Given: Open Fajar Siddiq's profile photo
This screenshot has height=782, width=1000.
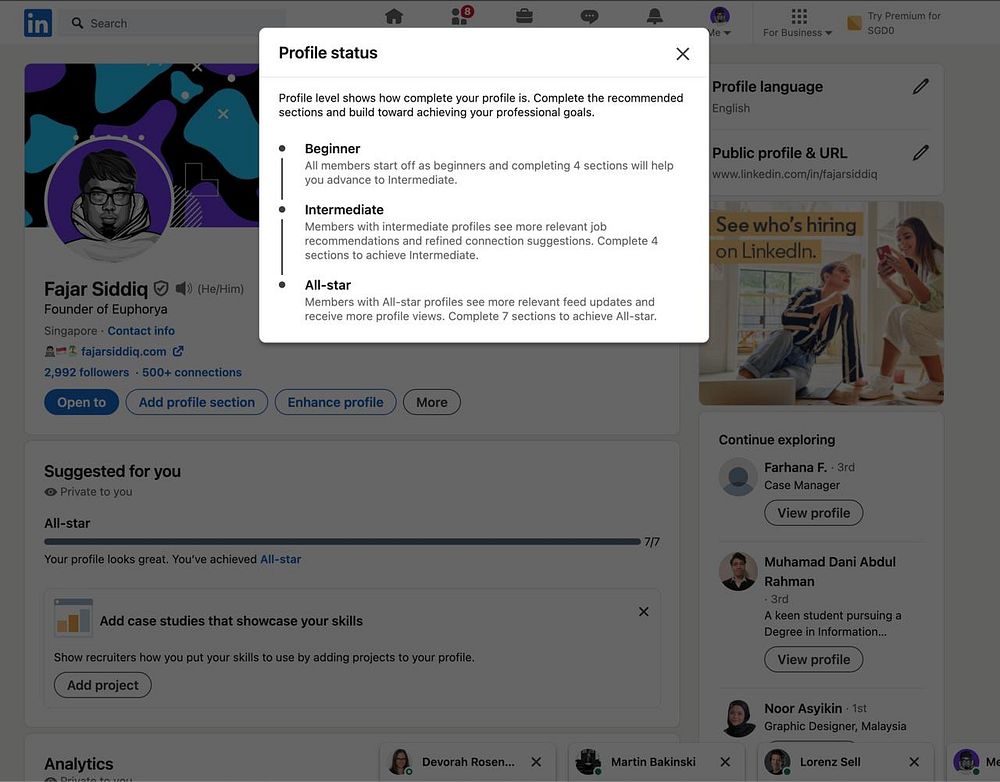Looking at the screenshot, I should [110, 198].
